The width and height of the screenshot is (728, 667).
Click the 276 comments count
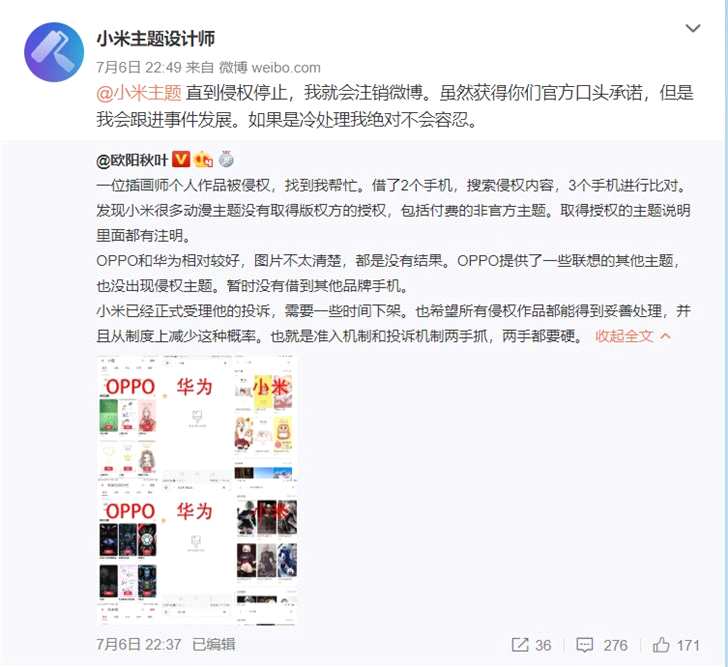click(615, 645)
